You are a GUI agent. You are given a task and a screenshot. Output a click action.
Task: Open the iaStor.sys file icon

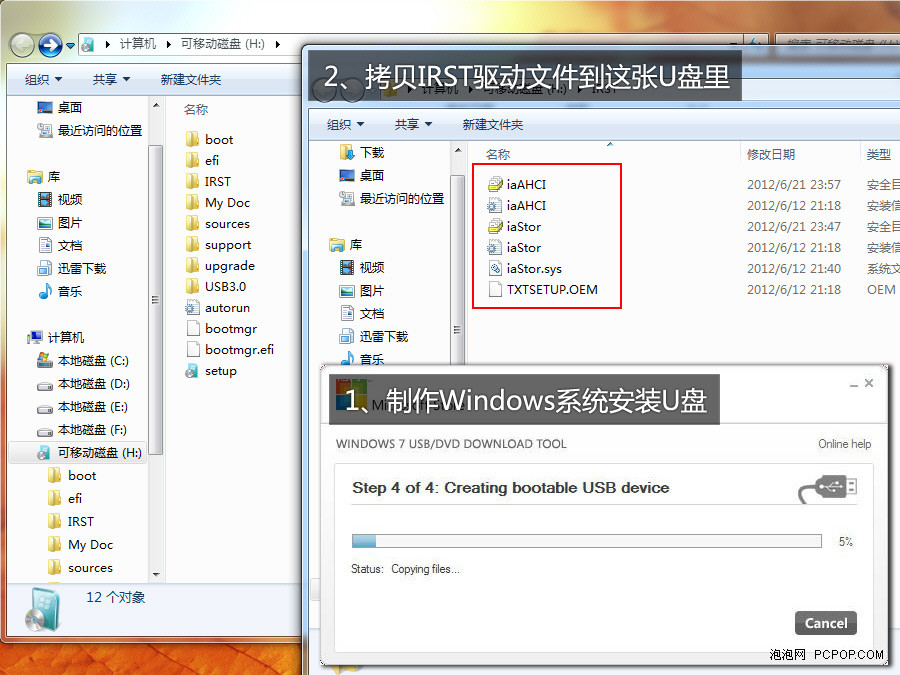pos(495,268)
